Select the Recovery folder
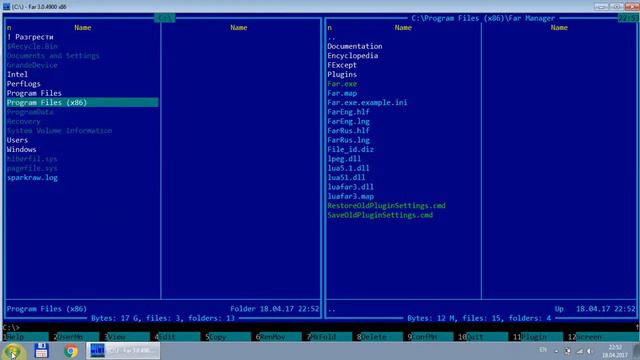Viewport: 640px width, 360px height. pyautogui.click(x=24, y=122)
